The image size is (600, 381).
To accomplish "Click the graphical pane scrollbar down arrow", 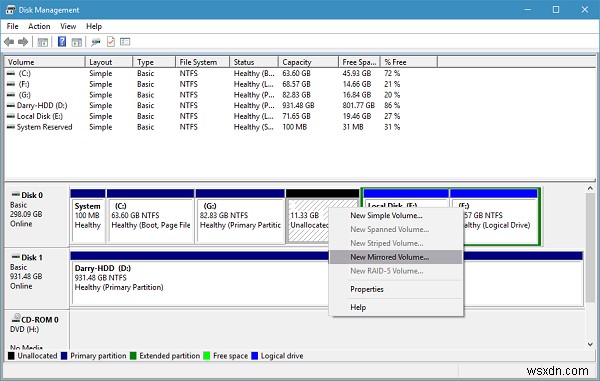I will [x=590, y=344].
